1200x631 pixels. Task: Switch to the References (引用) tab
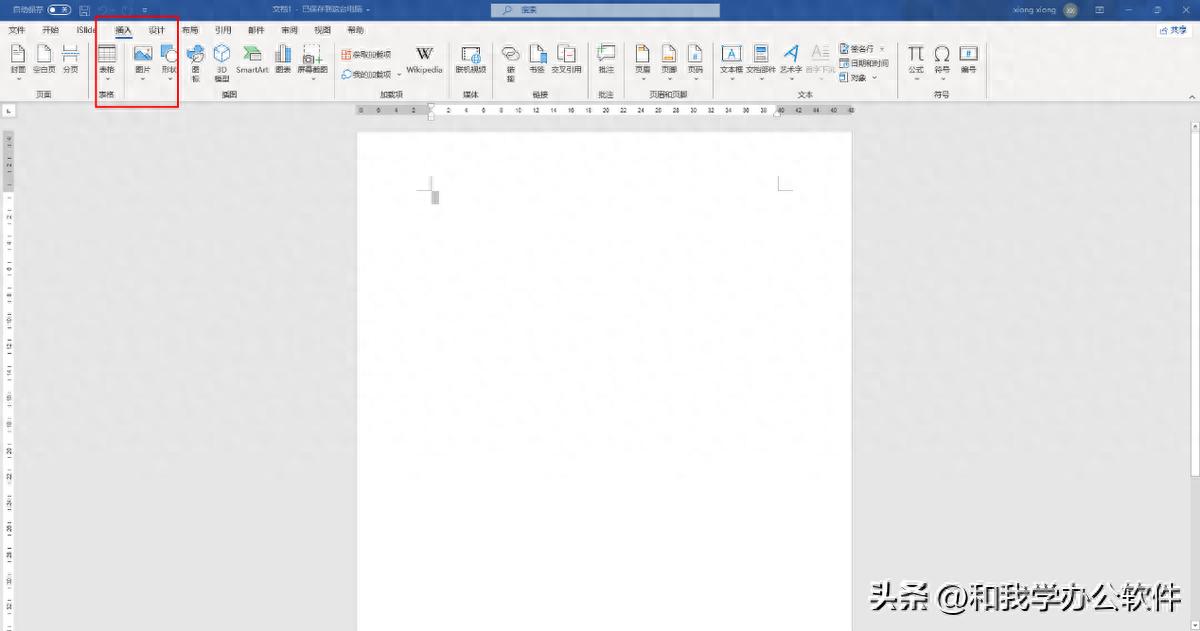tap(223, 30)
